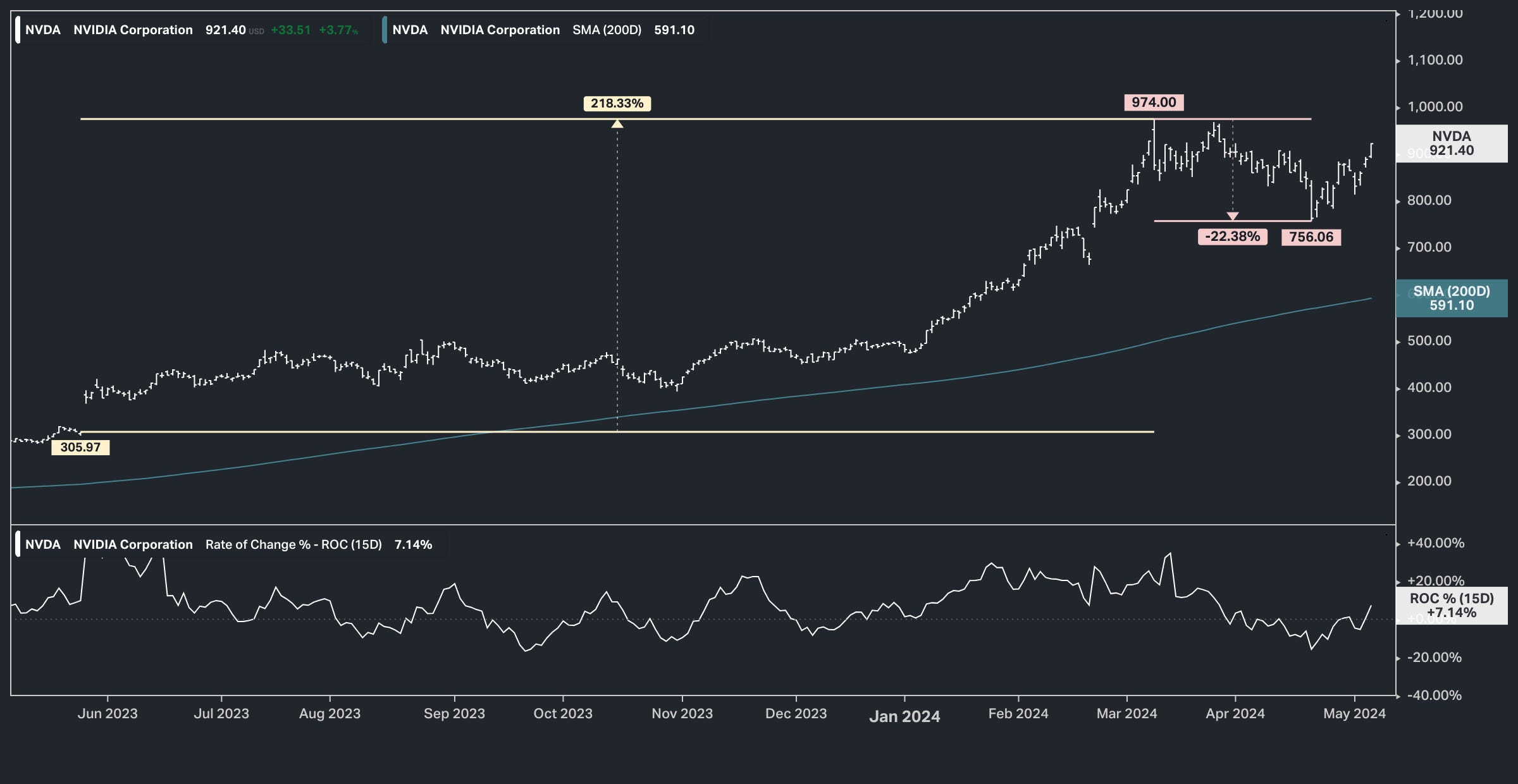This screenshot has height=784, width=1518.
Task: Select the white ROC panel color bar
Action: tap(18, 544)
